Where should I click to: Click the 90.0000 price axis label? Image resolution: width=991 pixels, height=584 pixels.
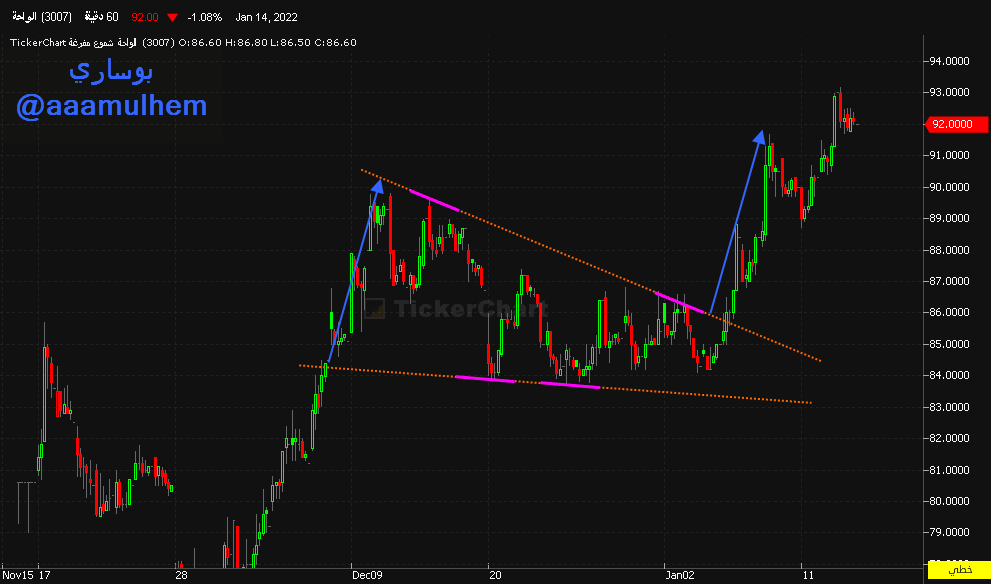(x=948, y=187)
